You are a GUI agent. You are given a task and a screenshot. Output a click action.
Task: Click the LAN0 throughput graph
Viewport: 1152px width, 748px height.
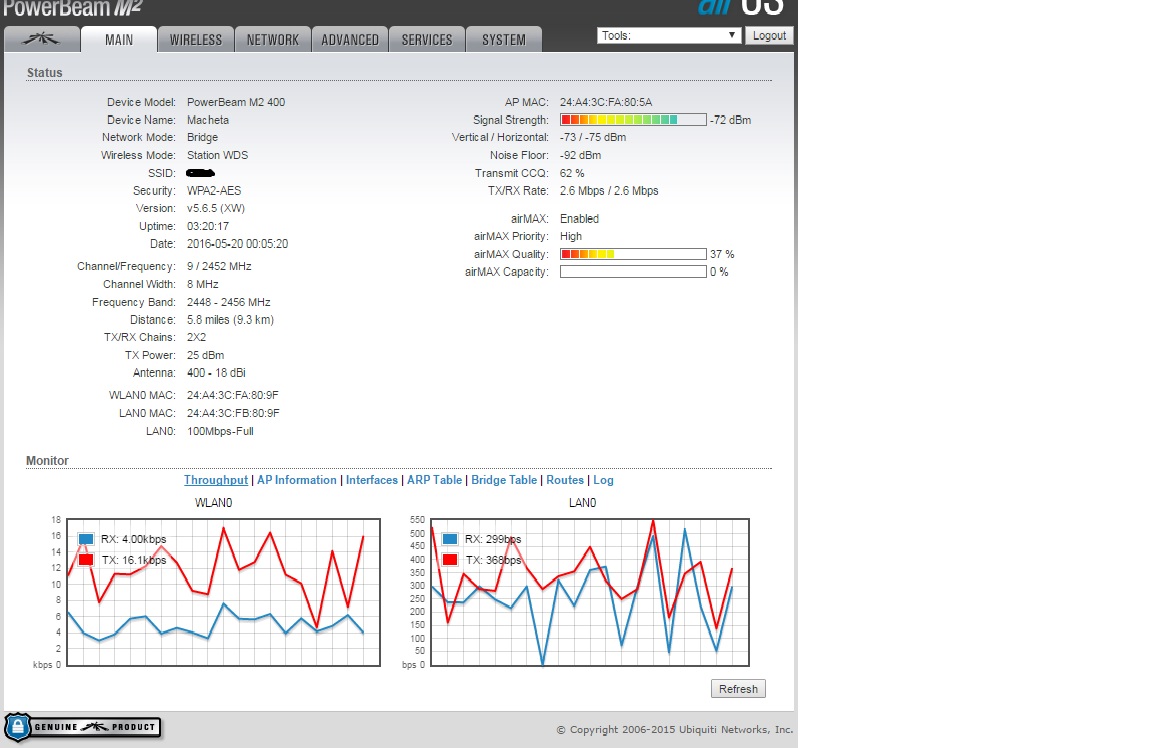pos(590,592)
